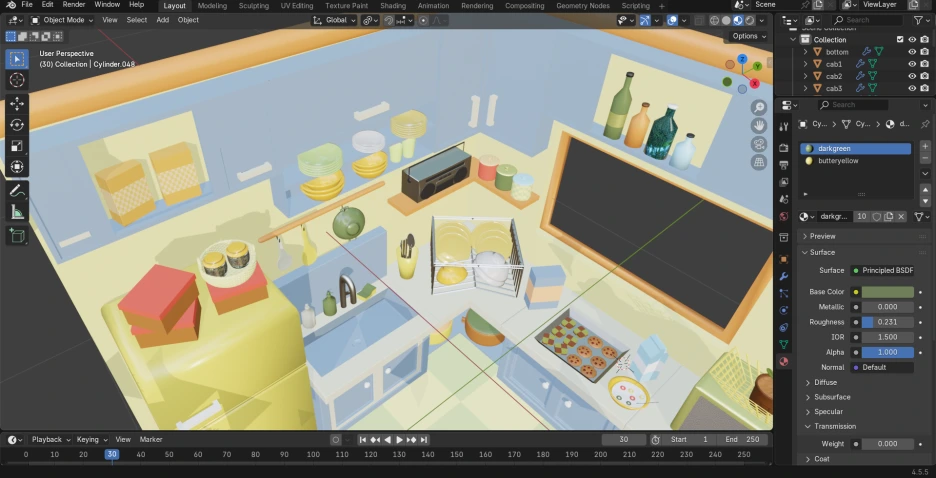
Task: Switch perspective/orthographic grid icon
Action: pyautogui.click(x=759, y=162)
